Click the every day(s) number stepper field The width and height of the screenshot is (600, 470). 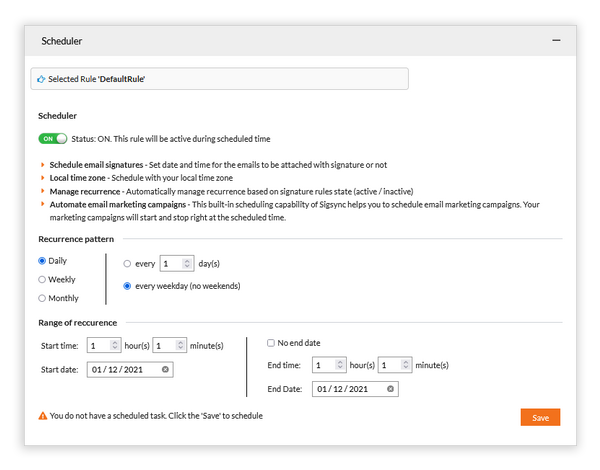tap(175, 264)
